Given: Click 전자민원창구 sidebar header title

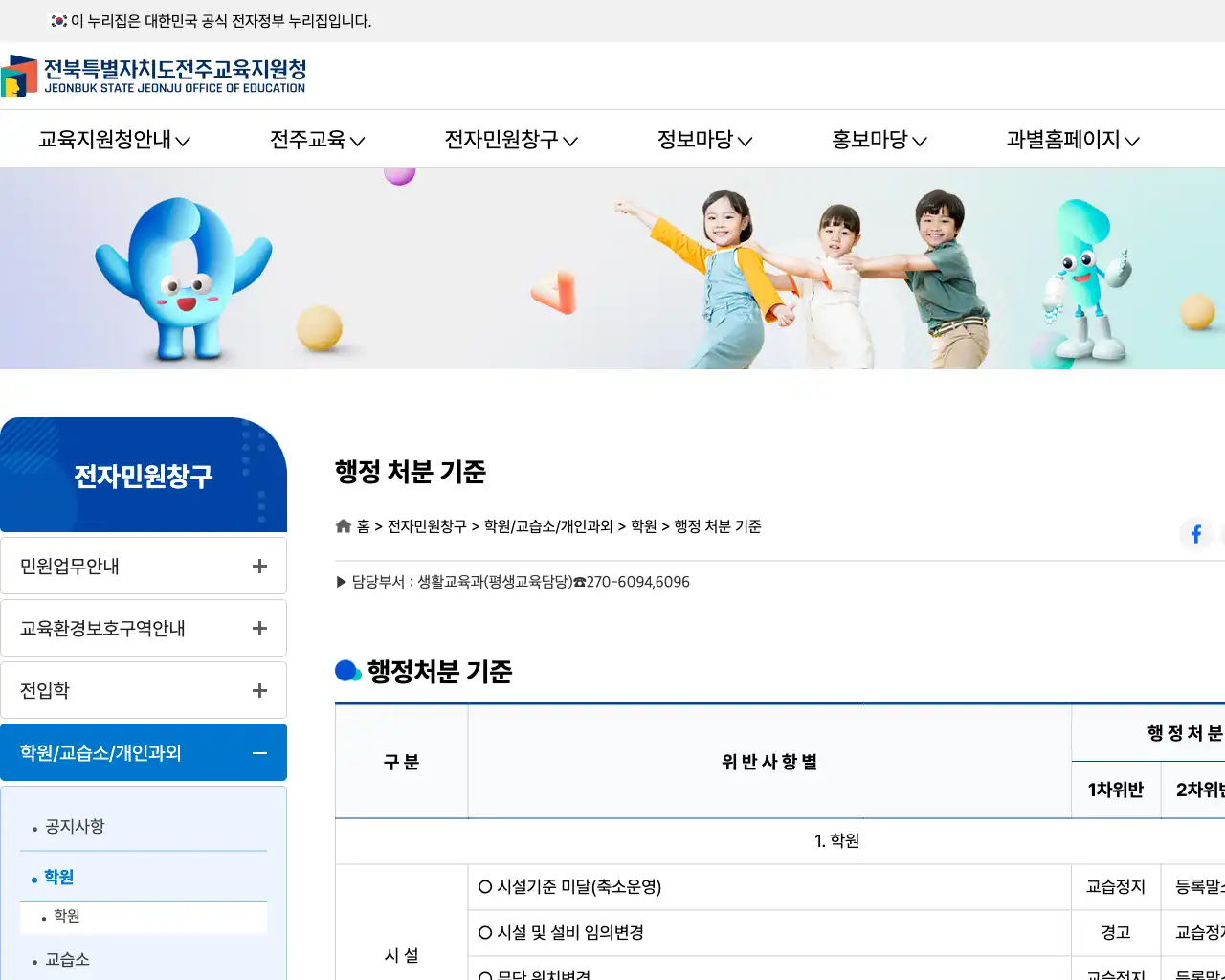Looking at the screenshot, I should (144, 476).
